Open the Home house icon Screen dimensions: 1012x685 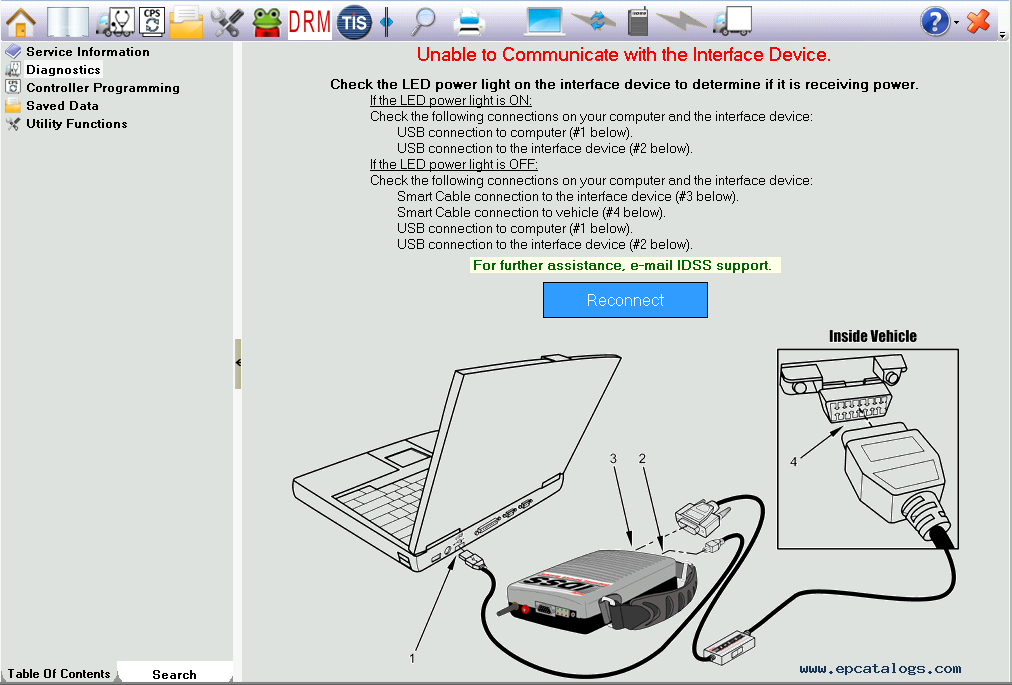tap(21, 22)
